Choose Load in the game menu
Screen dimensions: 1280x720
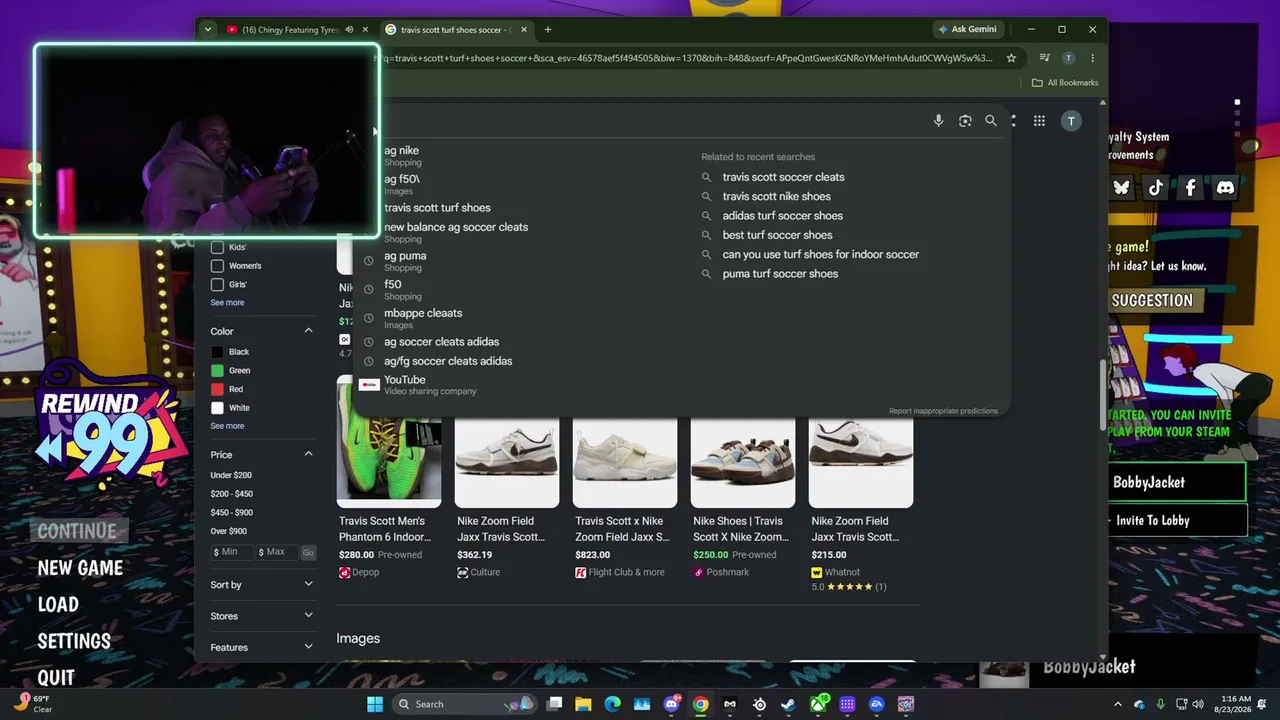(x=58, y=605)
